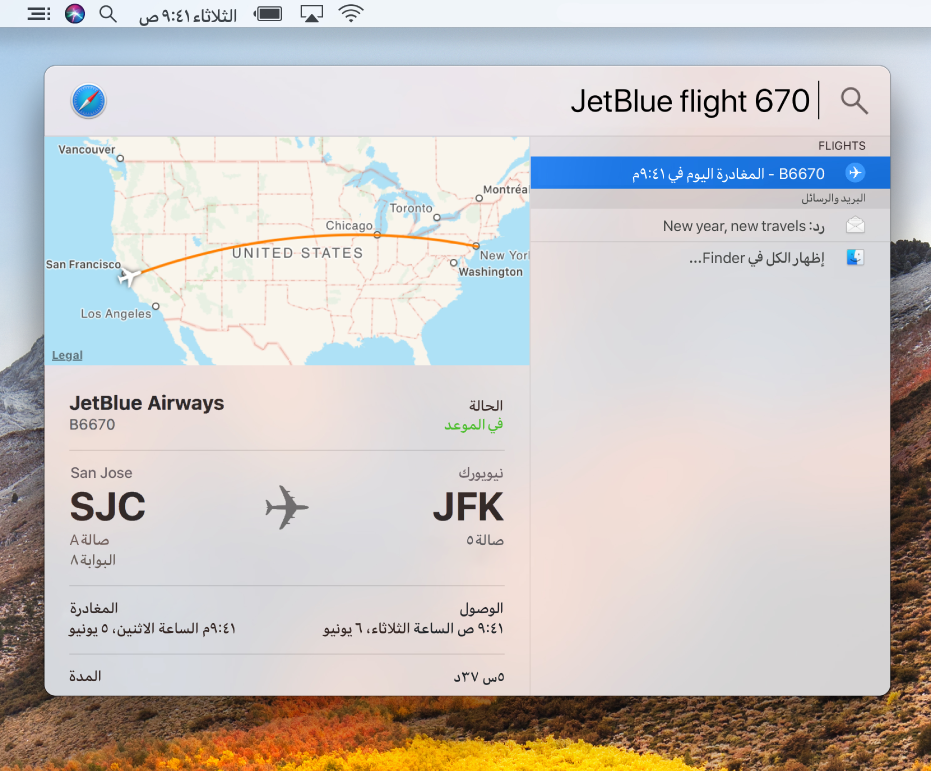
Task: Click the Finder icon in the results list
Action: pyautogui.click(x=855, y=258)
